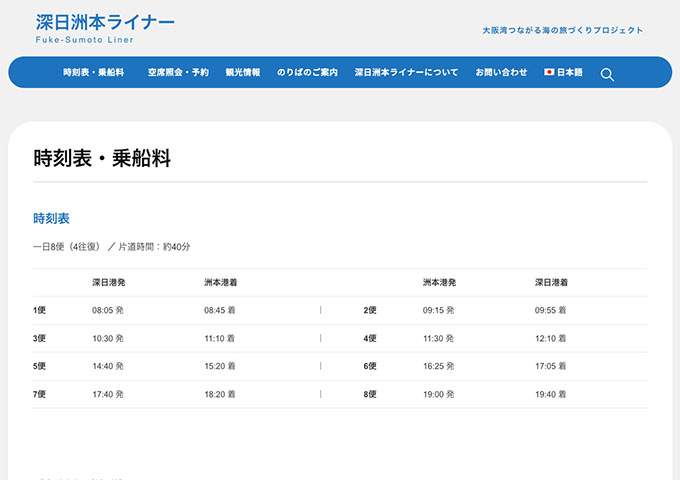Click the 洲本港発 column header
The height and width of the screenshot is (480, 680).
click(439, 283)
